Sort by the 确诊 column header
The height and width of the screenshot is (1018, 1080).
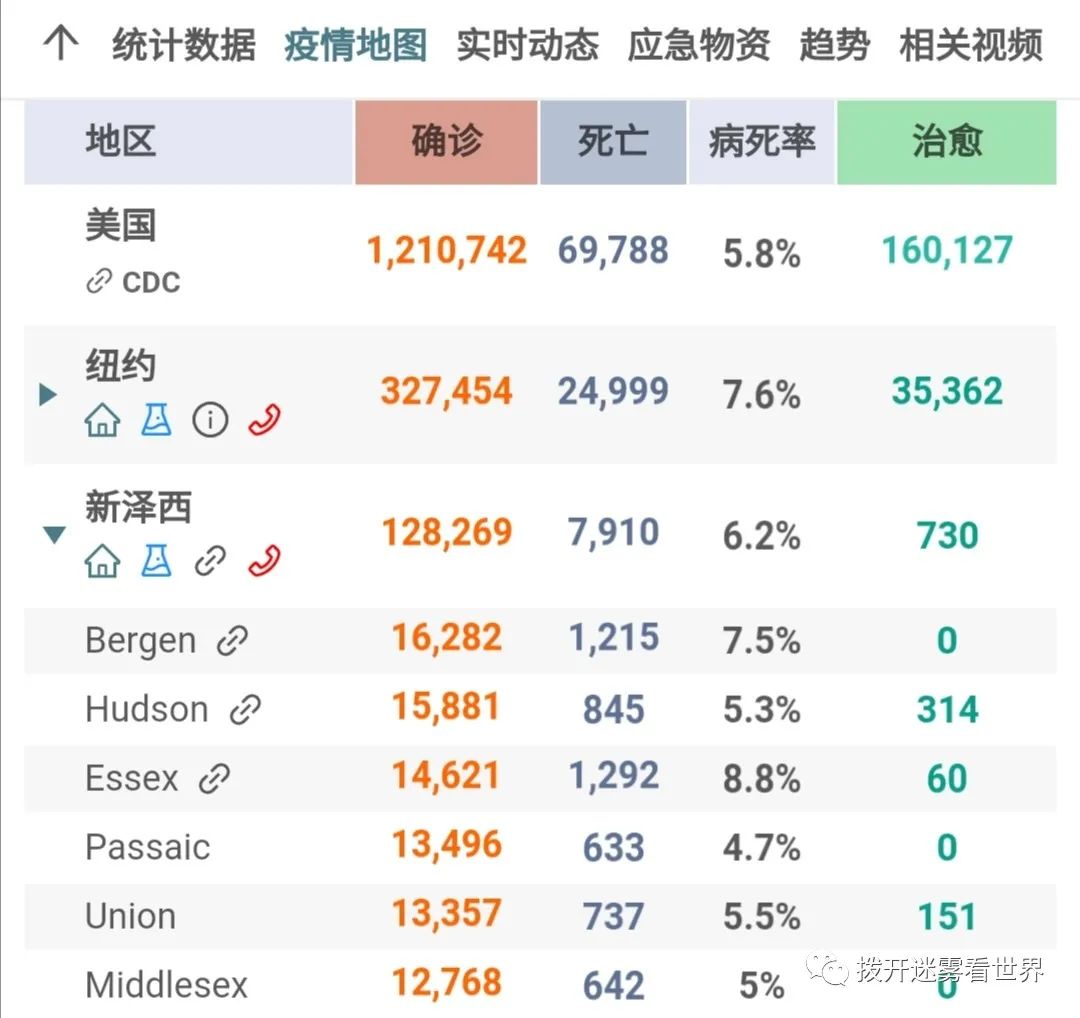[446, 142]
